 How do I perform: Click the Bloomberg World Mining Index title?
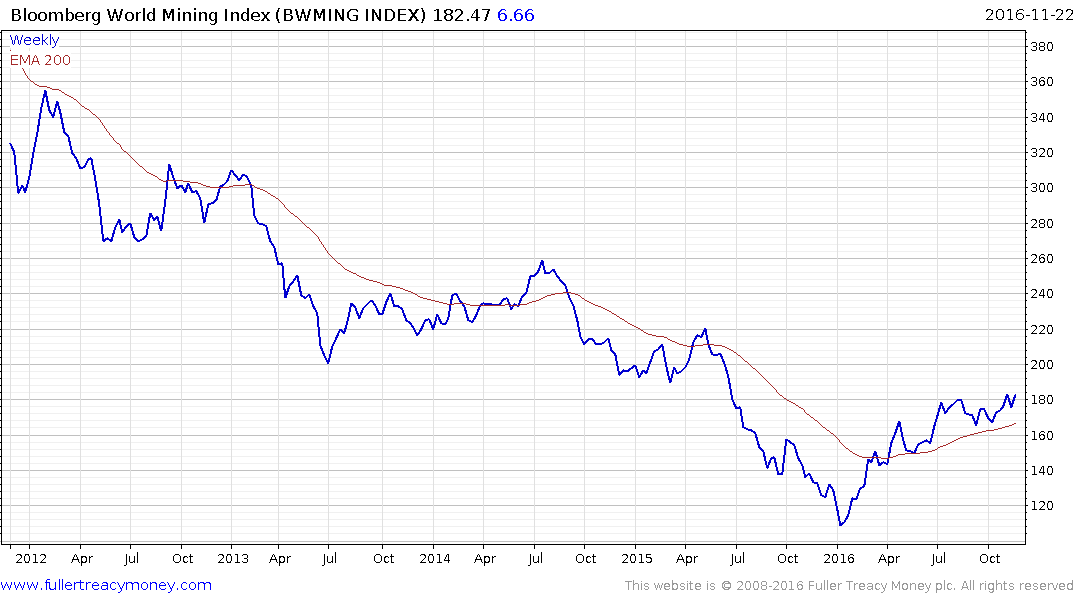(219, 15)
